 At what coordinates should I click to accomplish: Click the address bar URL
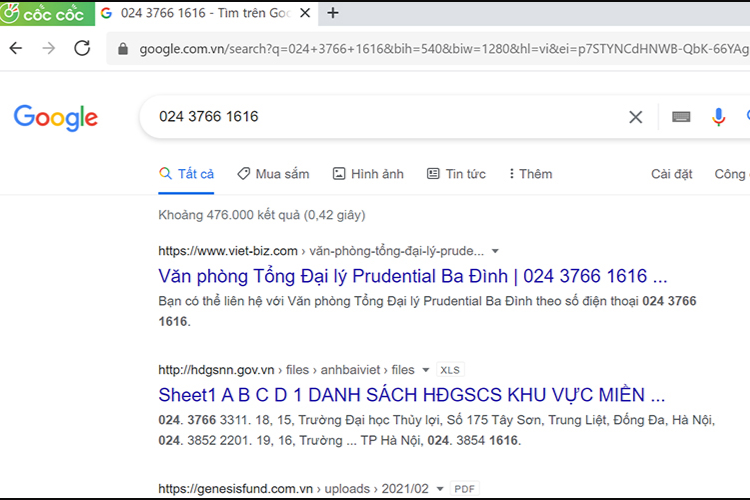pyautogui.click(x=444, y=49)
